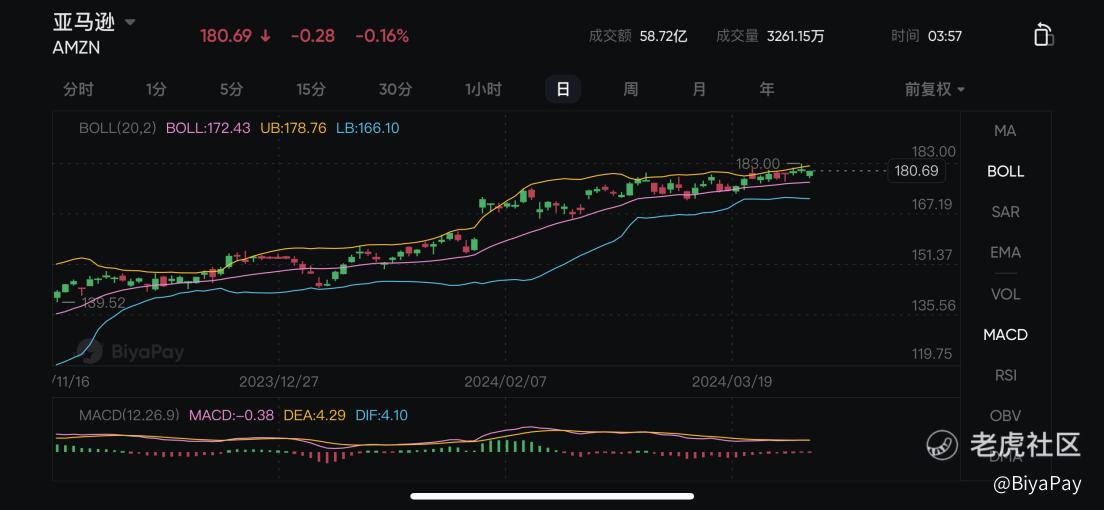The image size is (1104, 510).
Task: Click the 135.56 price axis label
Action: pyautogui.click(x=934, y=306)
